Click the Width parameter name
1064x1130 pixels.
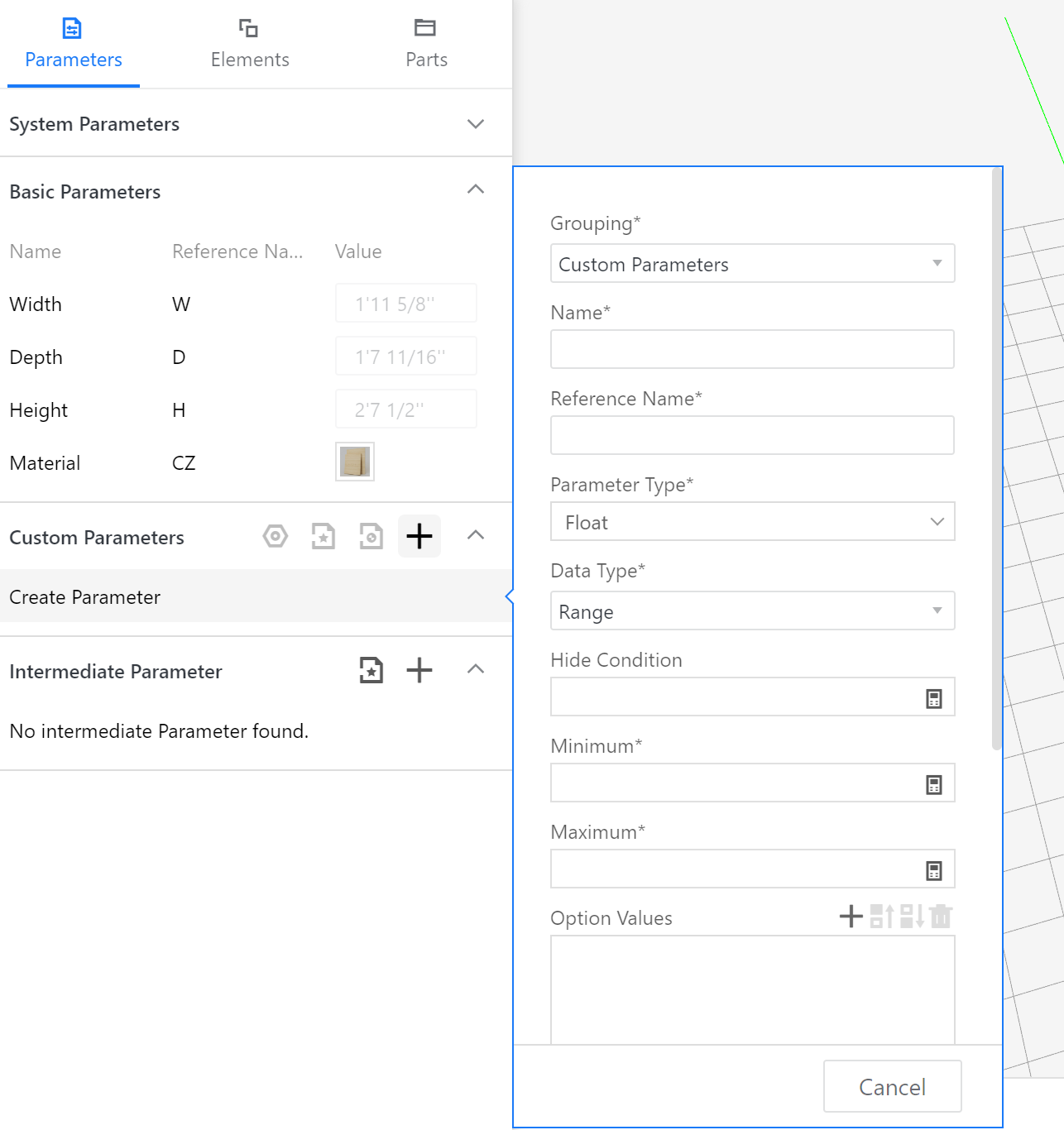[x=36, y=304]
